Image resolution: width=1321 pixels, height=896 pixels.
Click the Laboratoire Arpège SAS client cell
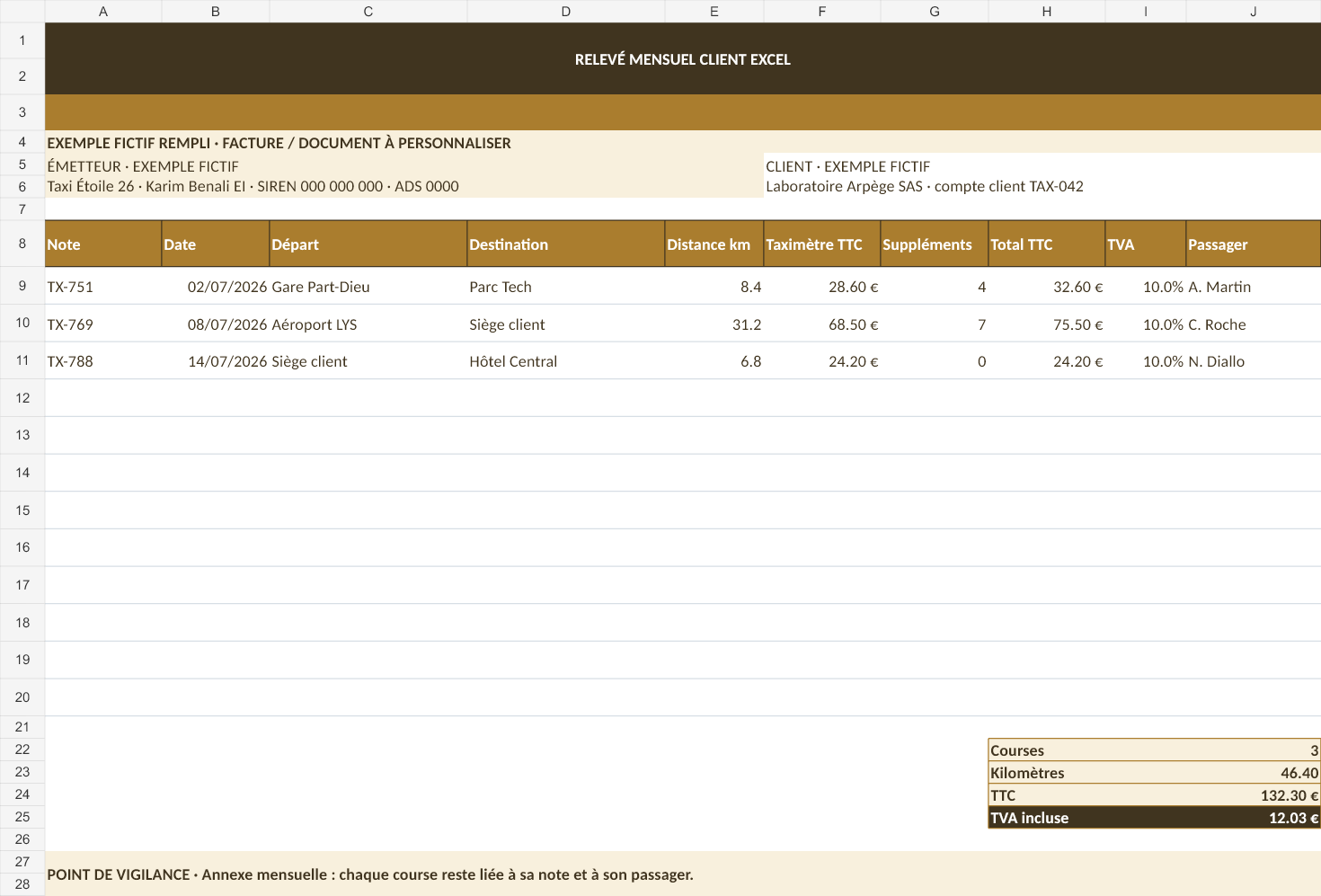pos(1042,186)
